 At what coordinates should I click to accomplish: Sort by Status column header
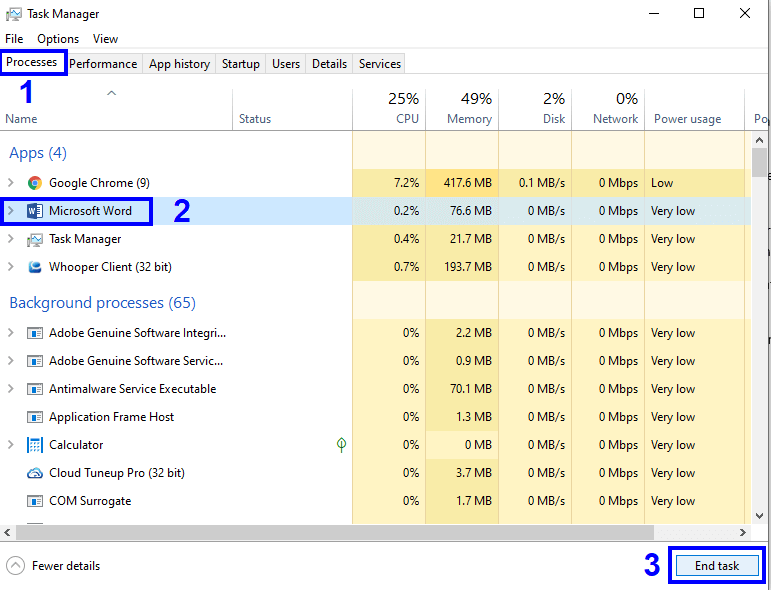tap(293, 109)
